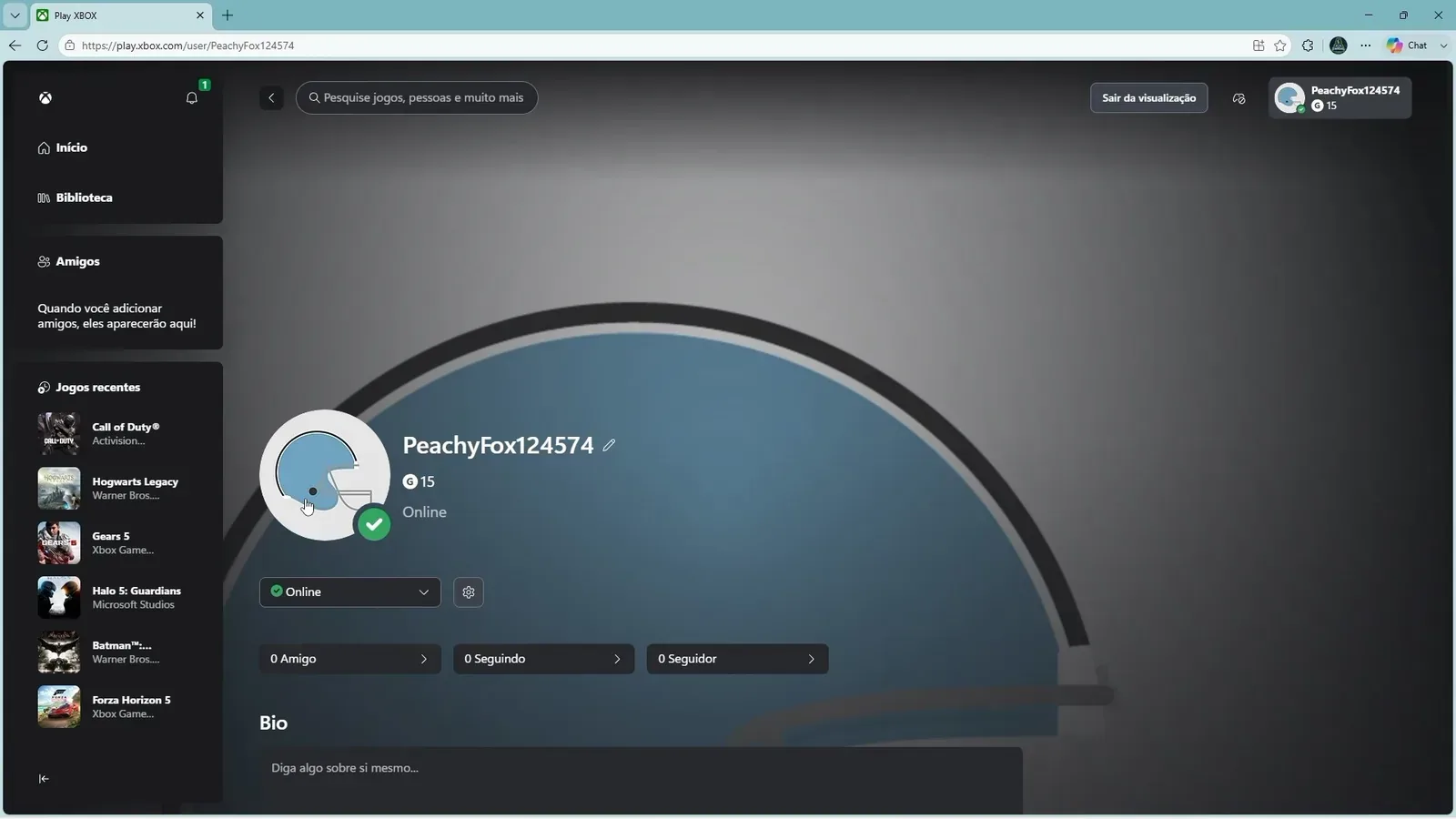
Task: Click the cloud gaming feedback icon
Action: (1239, 98)
